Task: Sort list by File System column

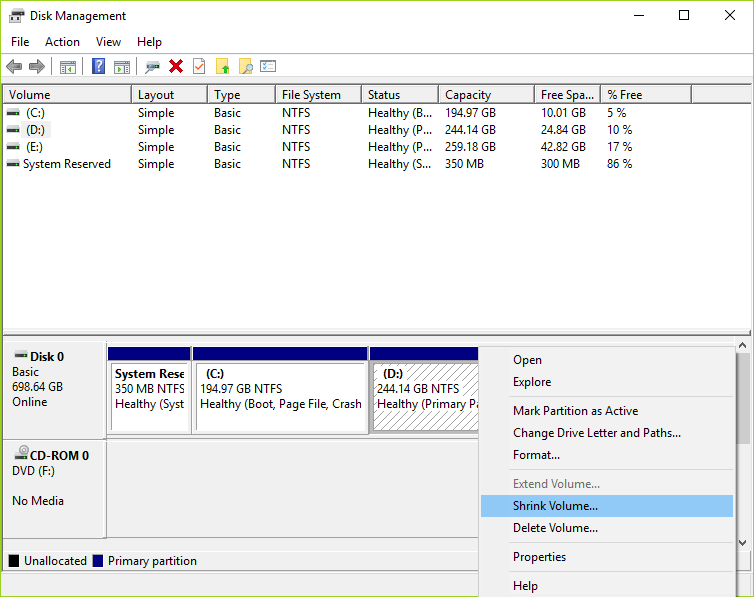Action: (x=311, y=95)
